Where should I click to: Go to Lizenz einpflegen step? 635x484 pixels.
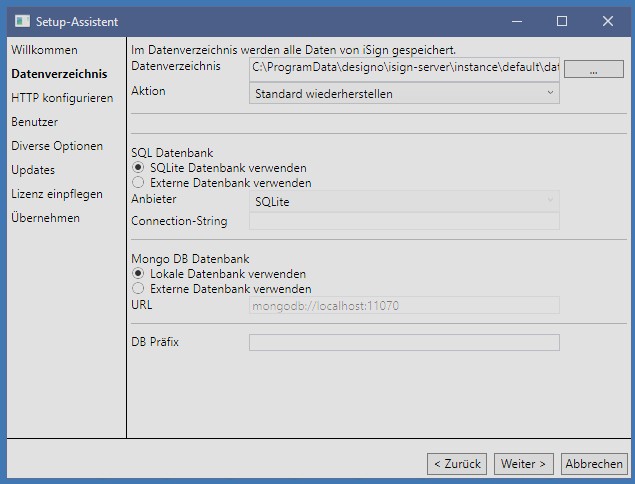57,194
